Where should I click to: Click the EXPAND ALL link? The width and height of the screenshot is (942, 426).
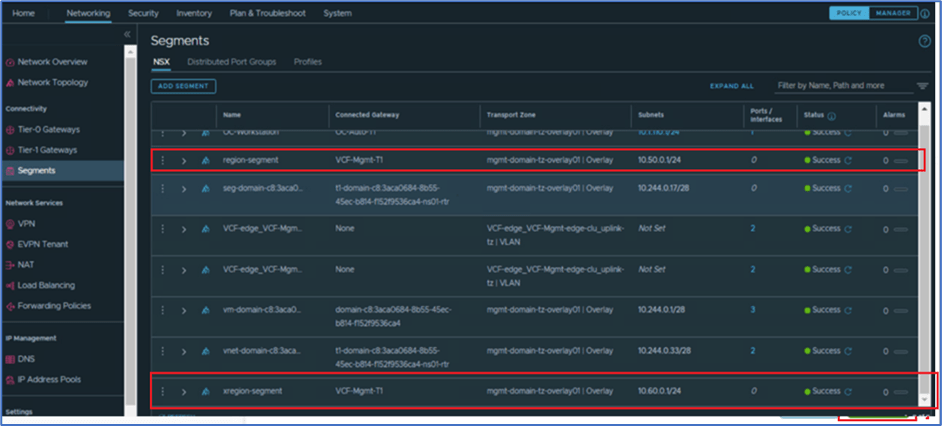pos(732,86)
